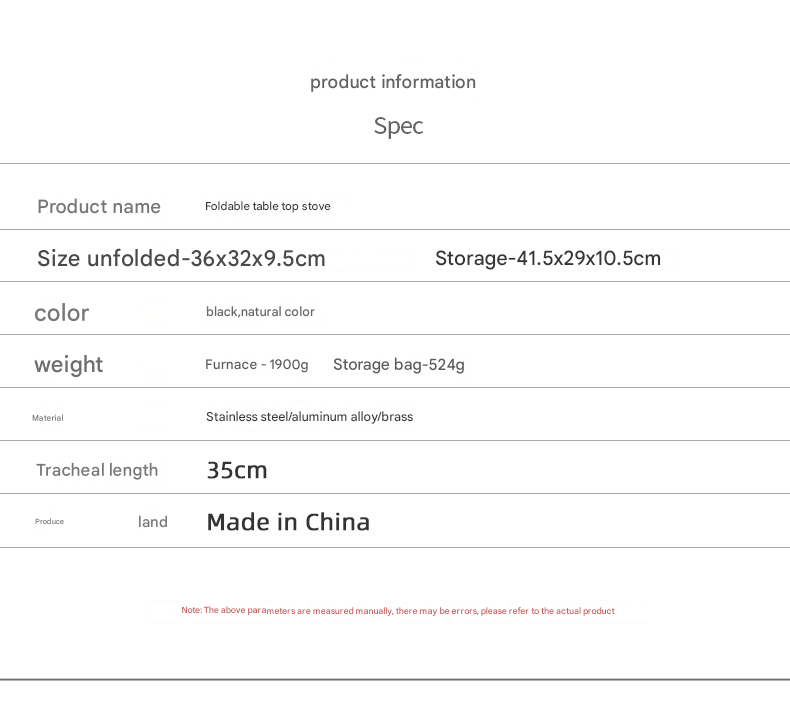Screen dimensions: 790x703
Task: Select the 'Tracheal length' label
Action: coord(97,470)
